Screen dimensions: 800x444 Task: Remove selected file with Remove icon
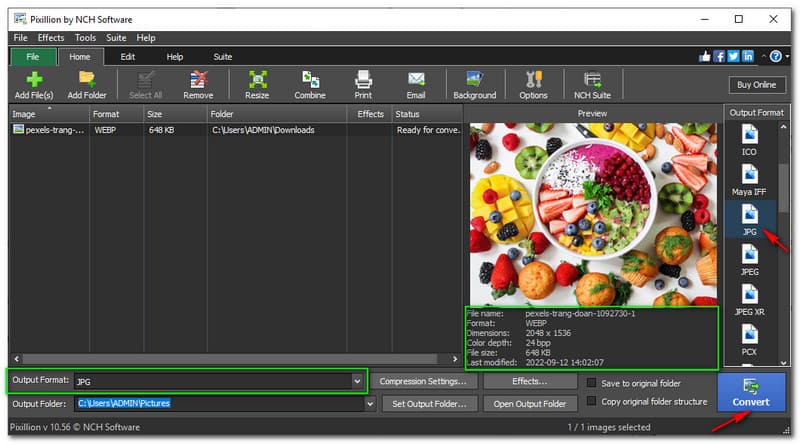click(x=198, y=80)
